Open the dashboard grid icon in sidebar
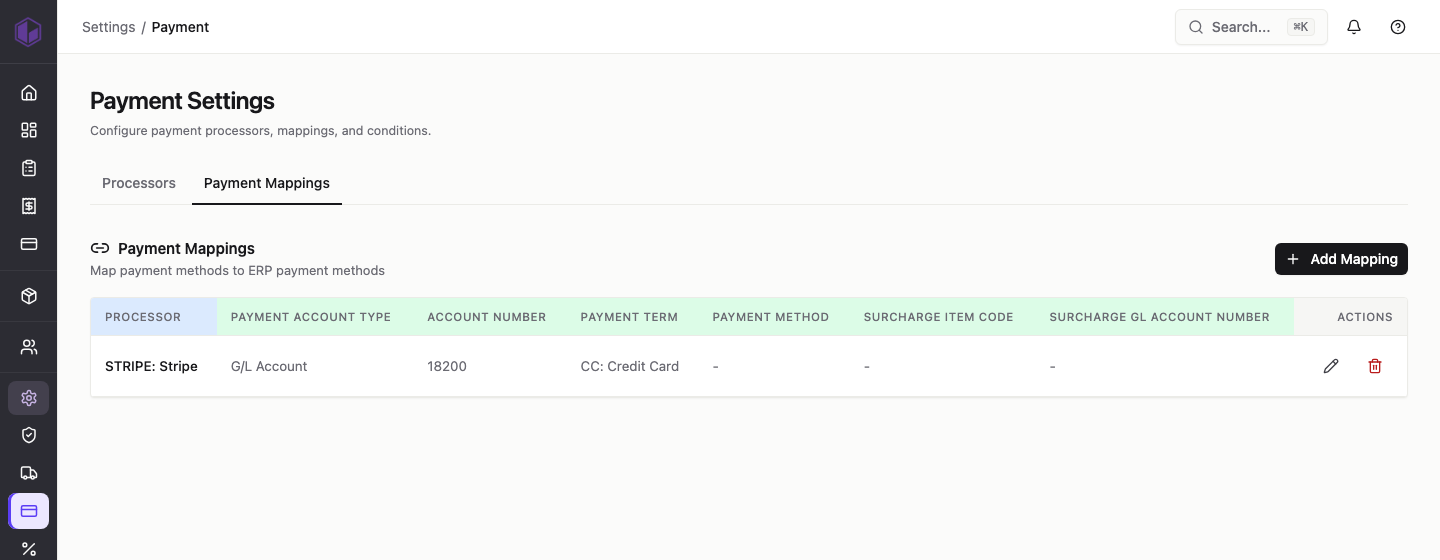This screenshot has width=1440, height=560. point(29,130)
